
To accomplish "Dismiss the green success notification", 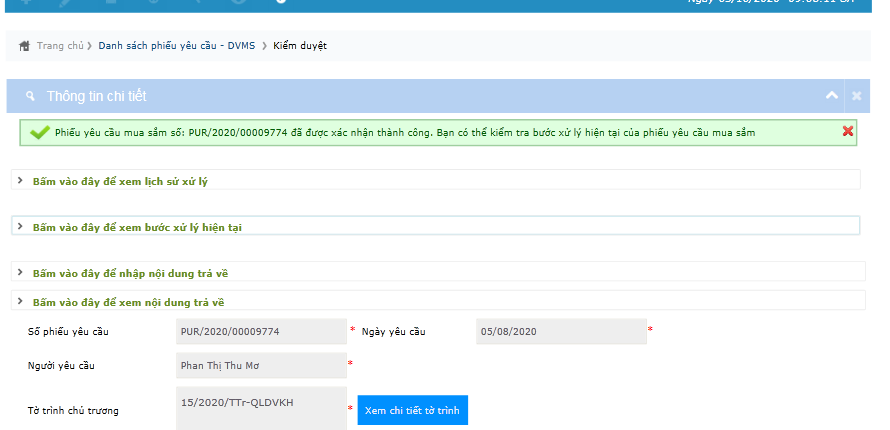I will (848, 131).
